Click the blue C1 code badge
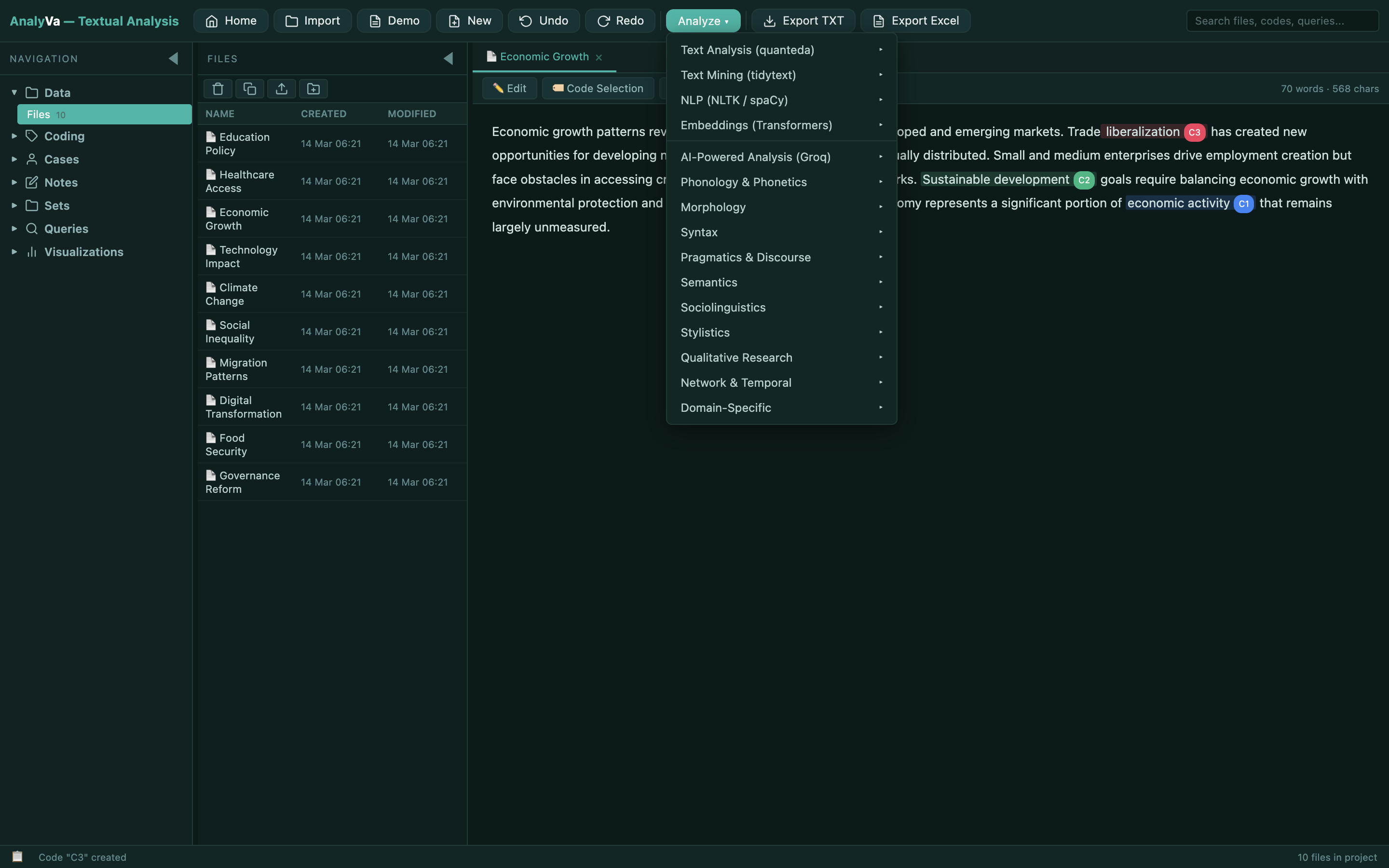Screen dimensions: 1389x868 point(1243,204)
